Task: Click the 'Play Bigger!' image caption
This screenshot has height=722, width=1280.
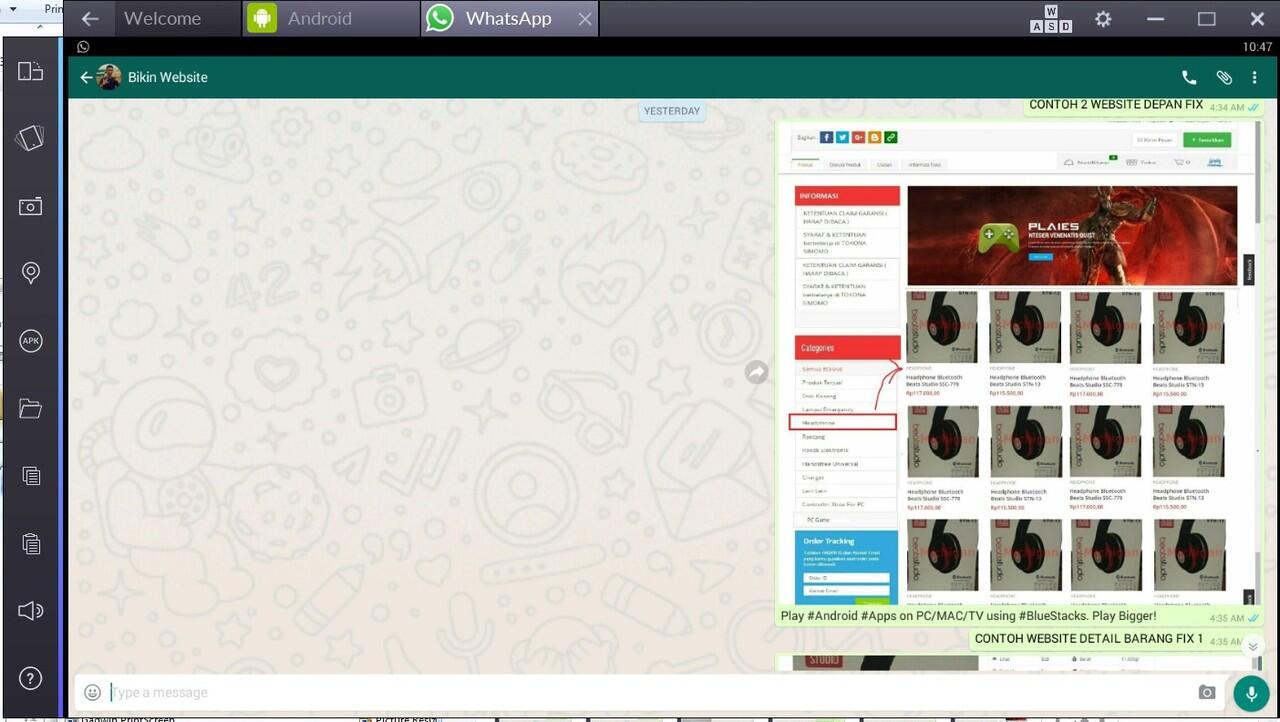Action: pos(968,616)
